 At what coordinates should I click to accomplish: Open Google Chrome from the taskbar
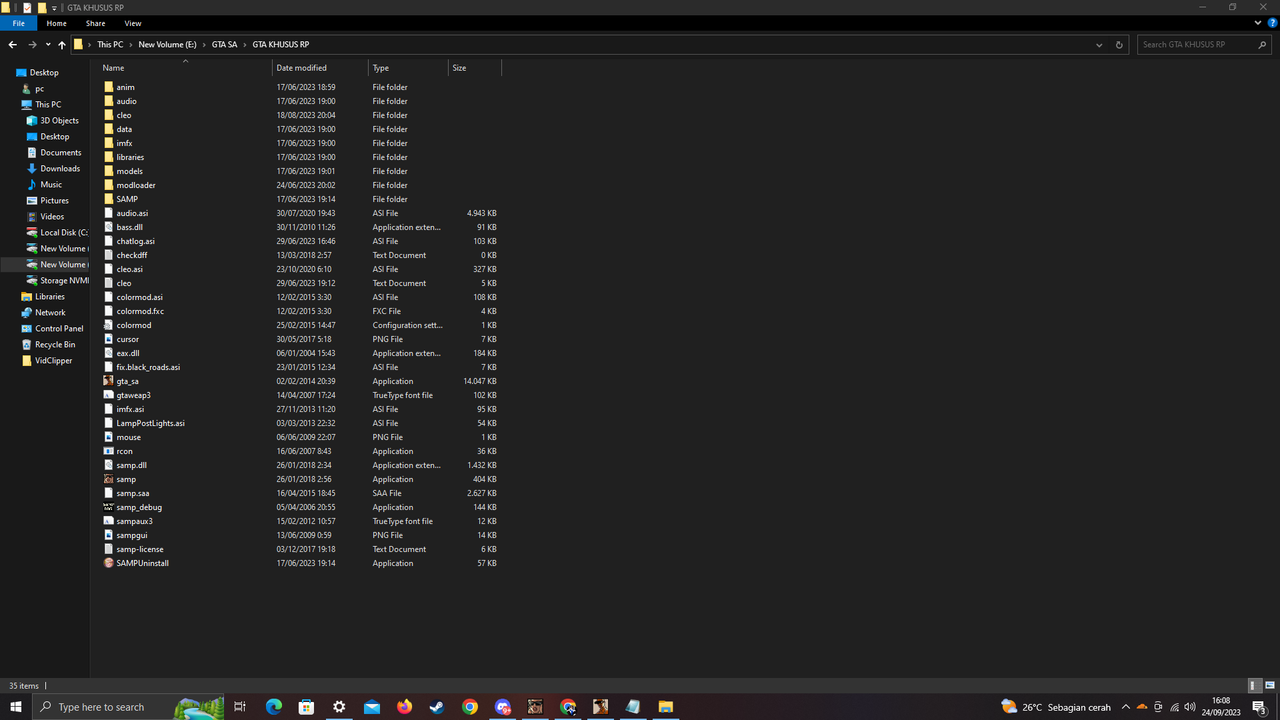point(470,707)
